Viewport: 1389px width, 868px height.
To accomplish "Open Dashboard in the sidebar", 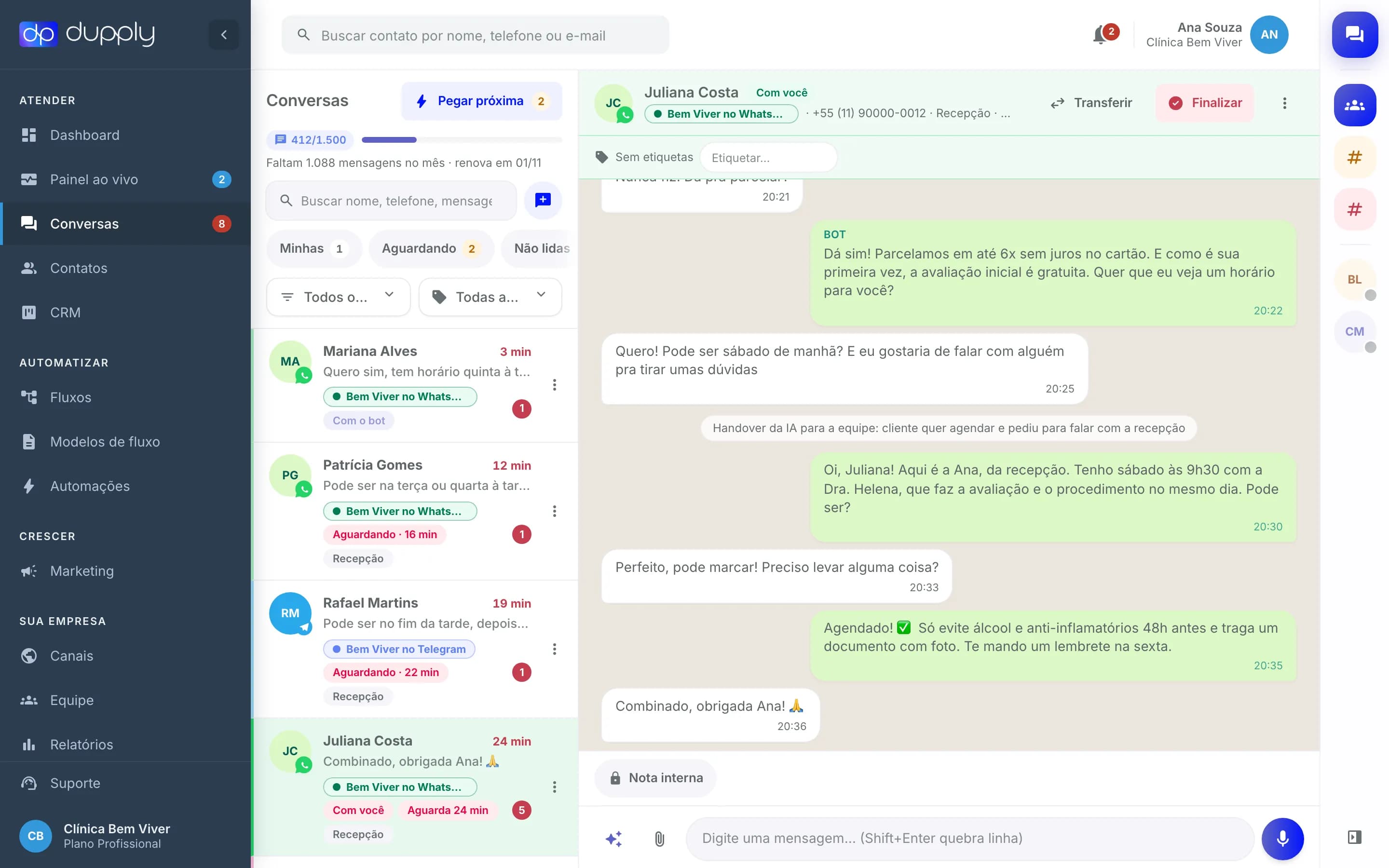I will pos(125,135).
